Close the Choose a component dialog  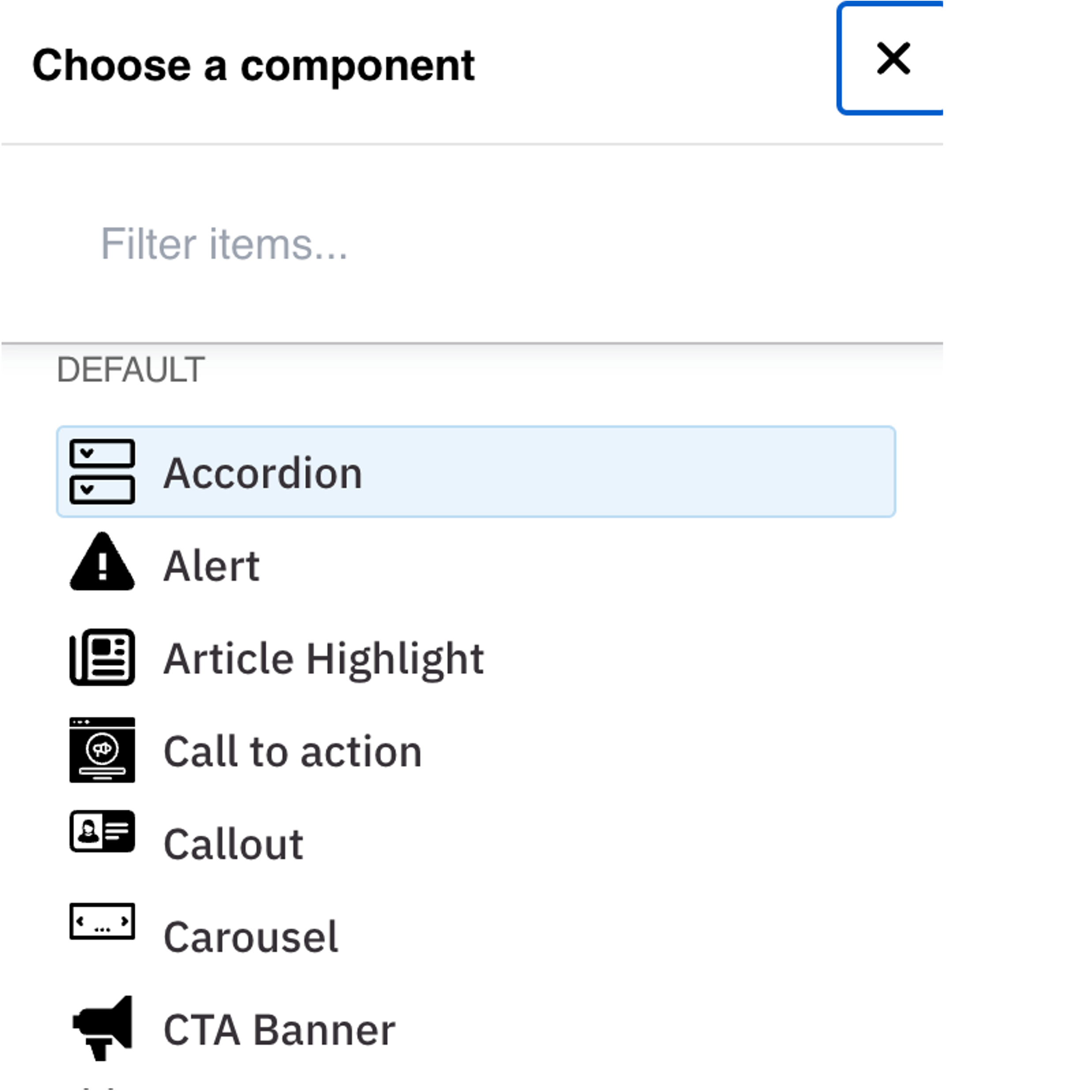coord(893,58)
